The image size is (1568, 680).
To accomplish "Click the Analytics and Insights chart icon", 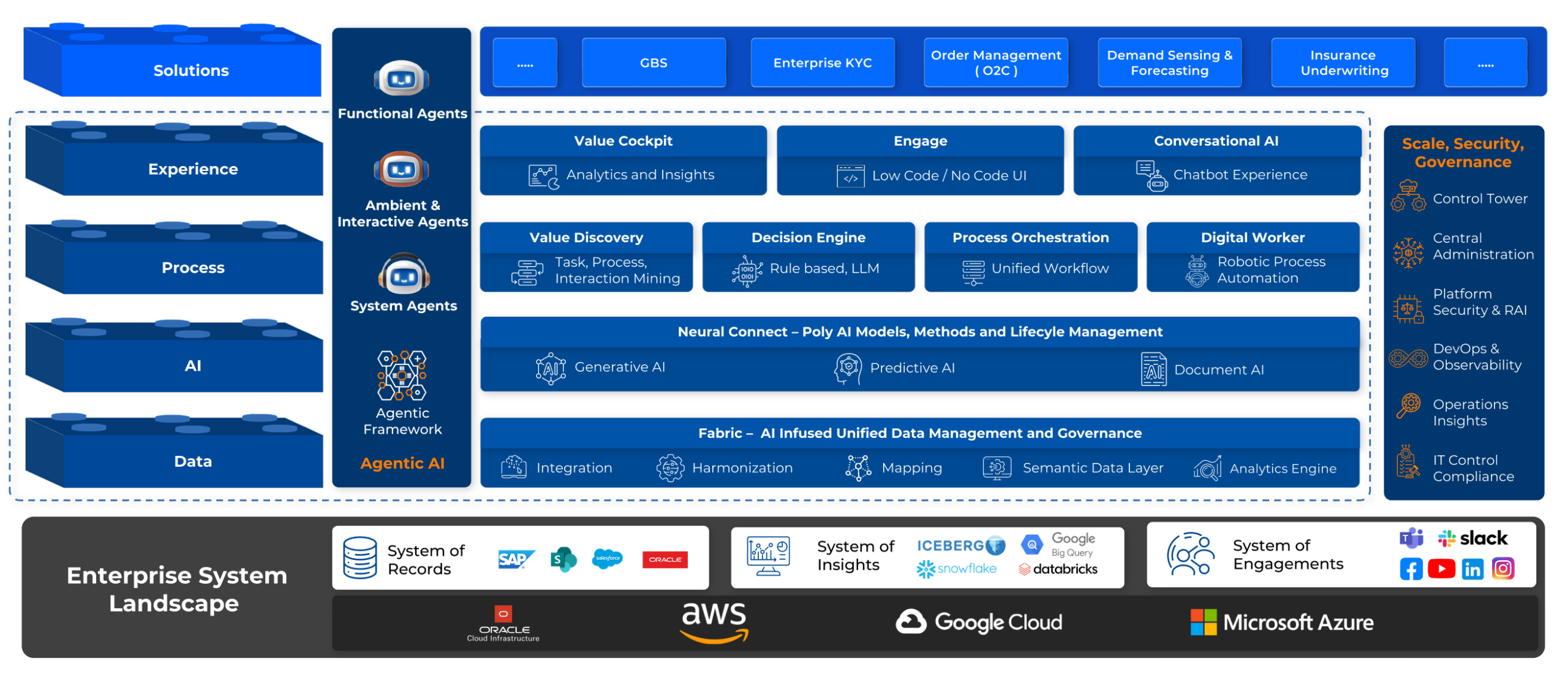I will 543,176.
